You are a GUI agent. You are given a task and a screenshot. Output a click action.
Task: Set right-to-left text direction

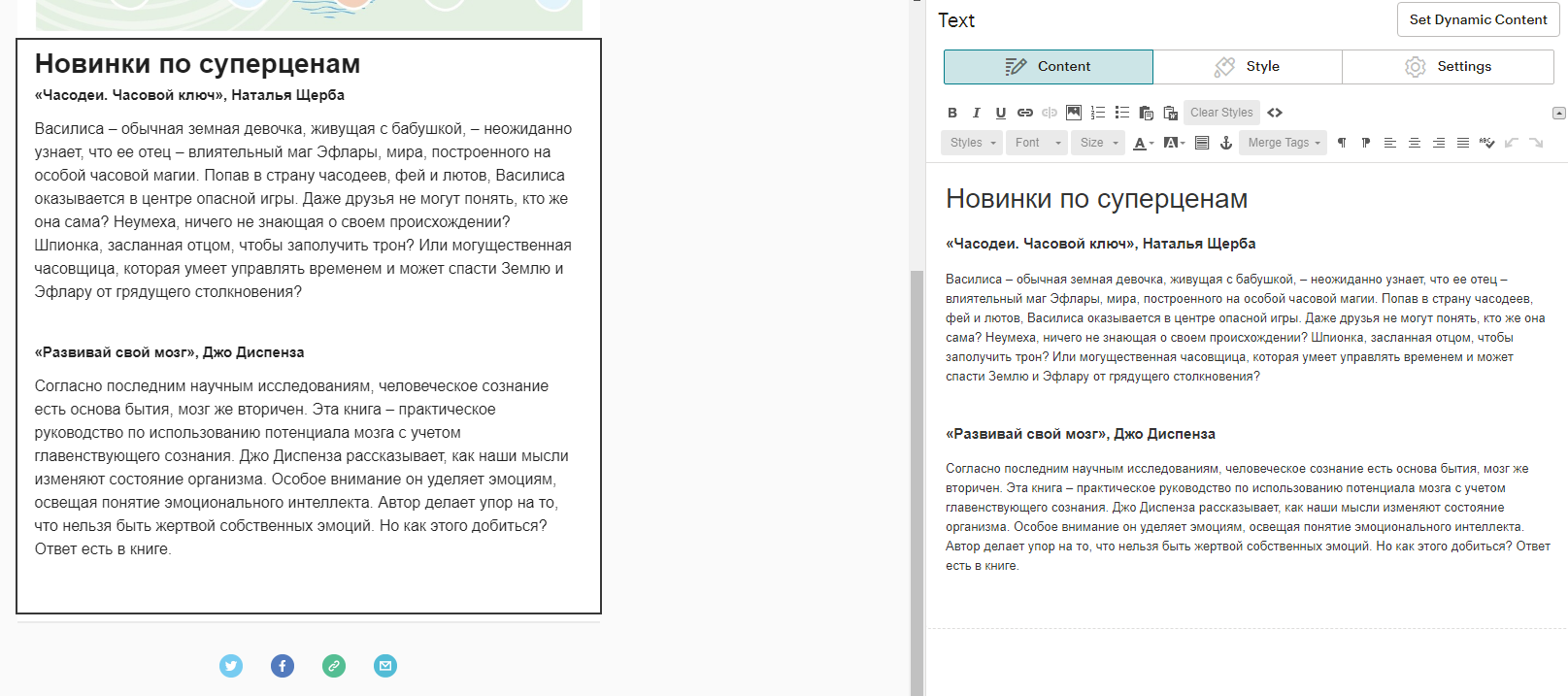1366,143
